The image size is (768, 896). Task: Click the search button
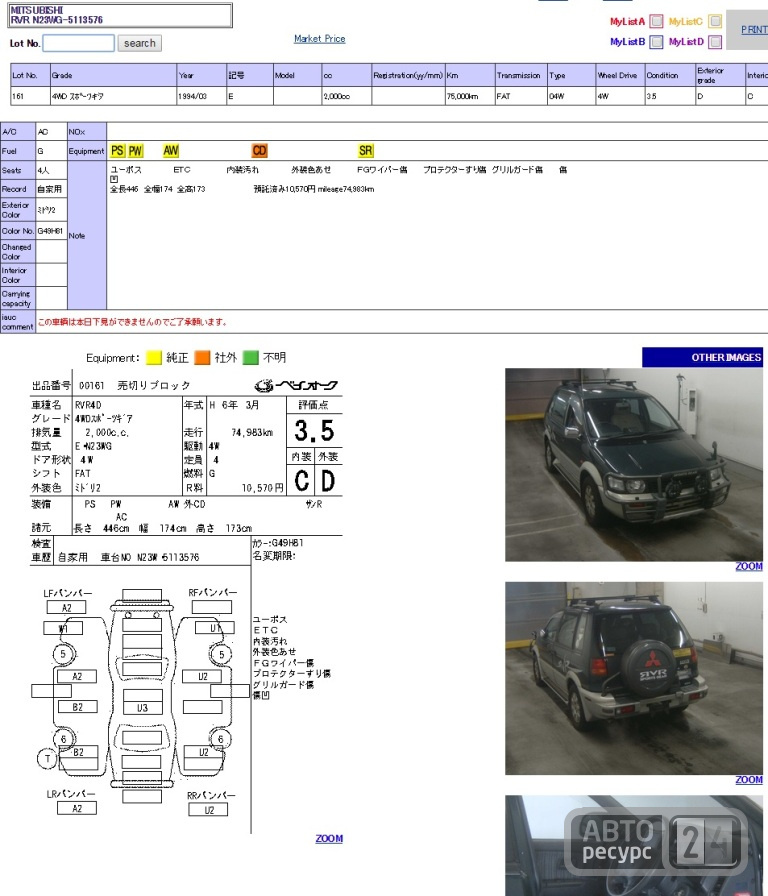[x=139, y=43]
